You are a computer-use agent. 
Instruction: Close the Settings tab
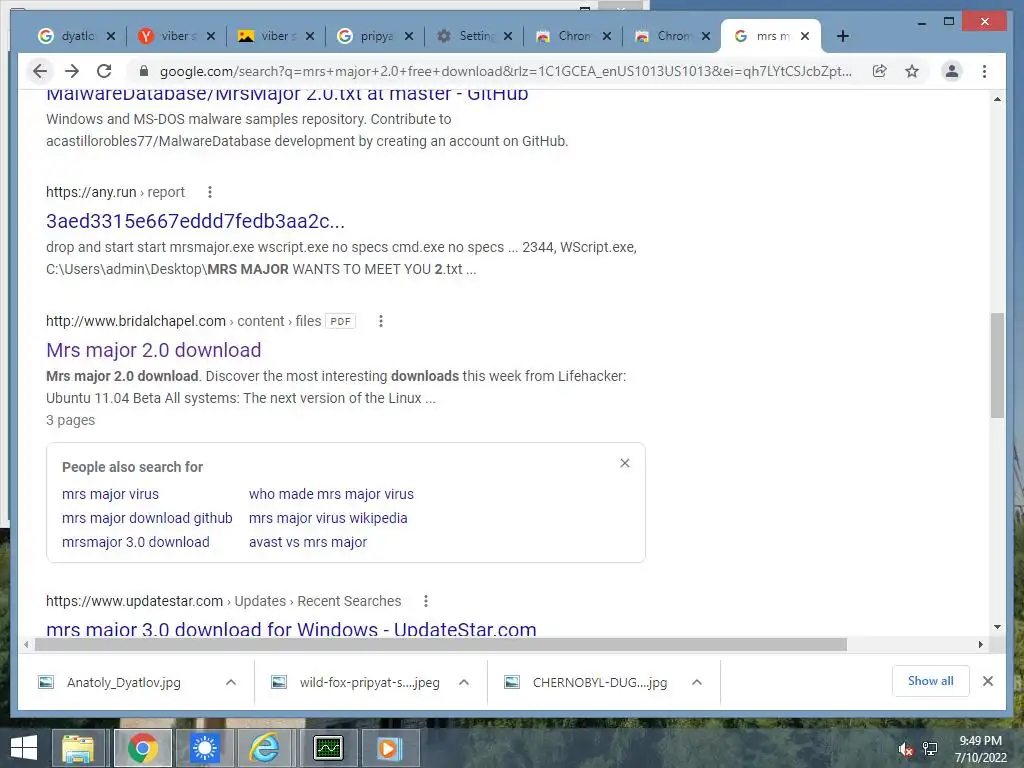click(508, 36)
